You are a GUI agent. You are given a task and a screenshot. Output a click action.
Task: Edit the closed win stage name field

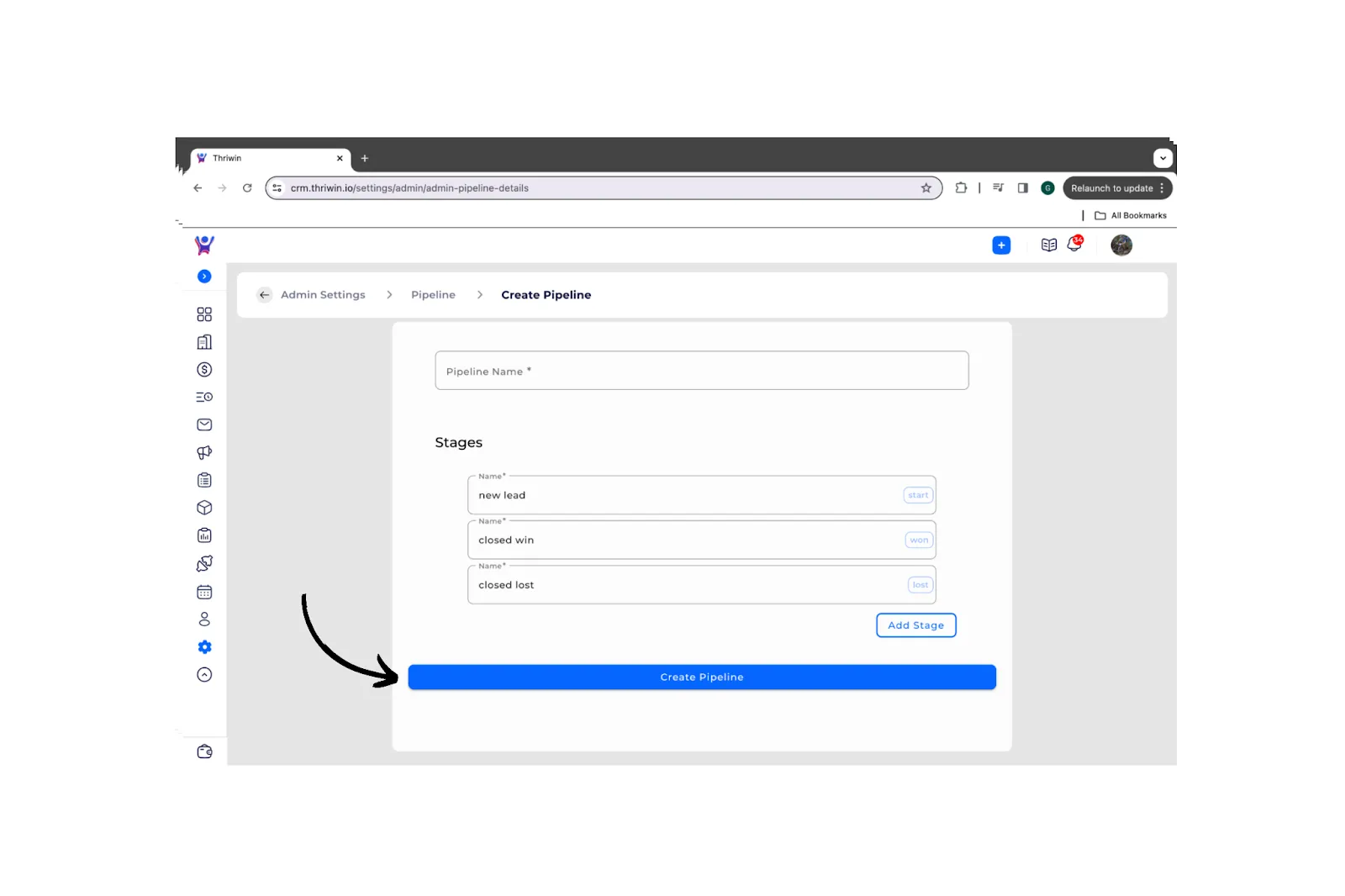[702, 540]
